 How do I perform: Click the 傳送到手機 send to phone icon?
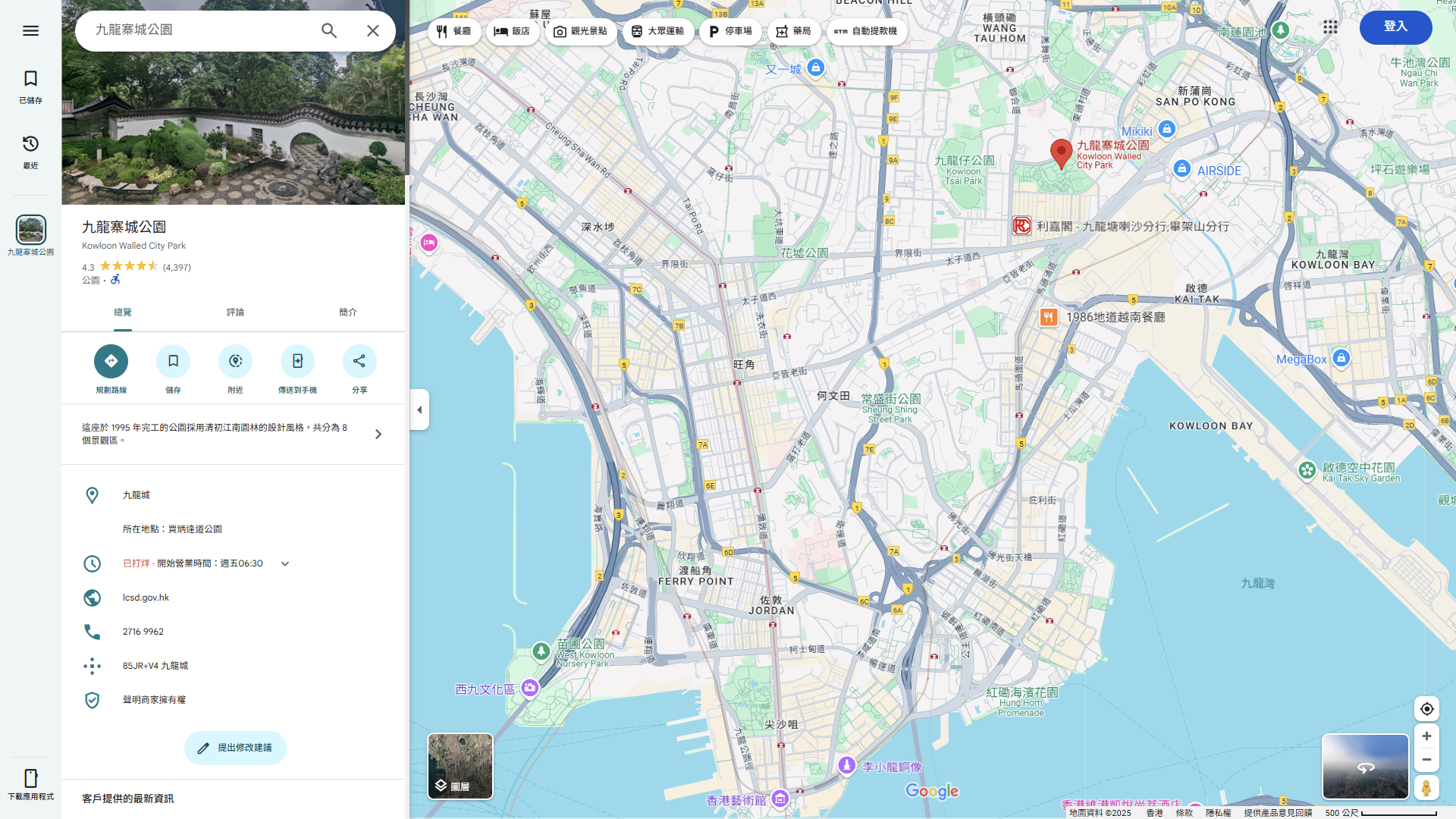point(297,361)
